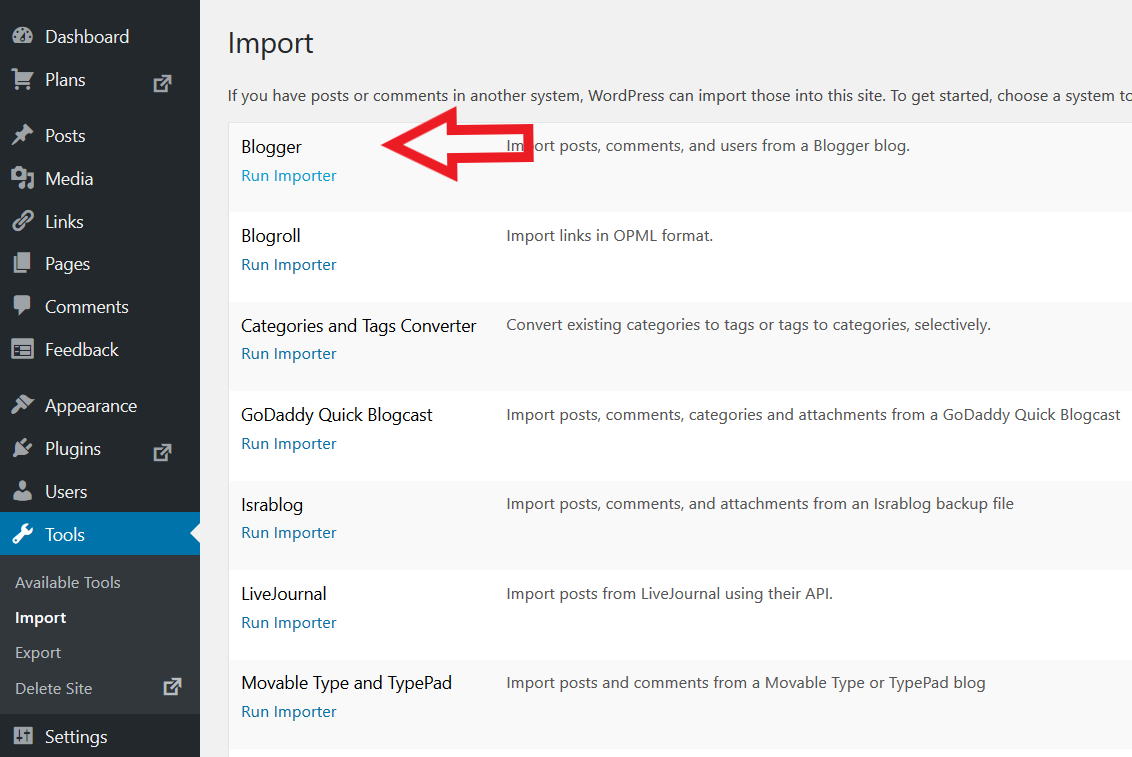Click the external link icon beside Delete Site
The image size is (1132, 757).
tap(172, 686)
